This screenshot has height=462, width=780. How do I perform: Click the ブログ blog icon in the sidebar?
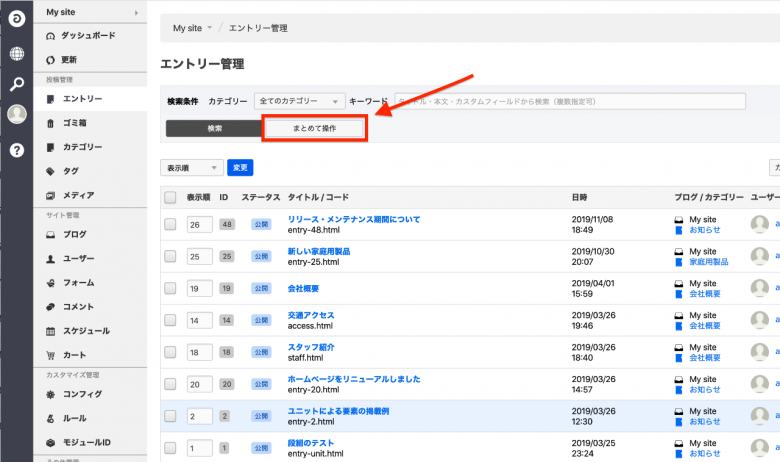50,235
